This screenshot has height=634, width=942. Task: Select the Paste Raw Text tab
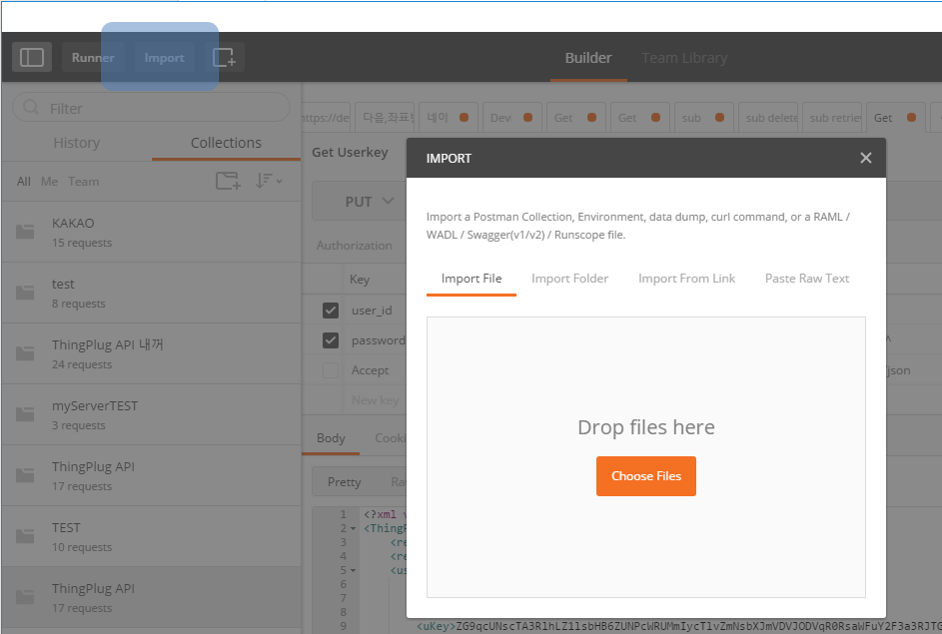(x=807, y=279)
